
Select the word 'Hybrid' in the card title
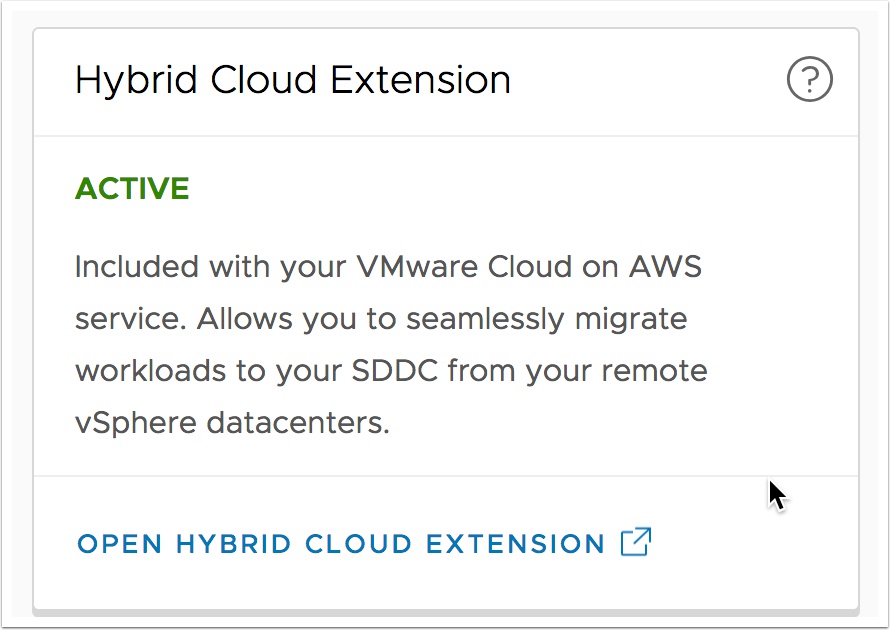(136, 81)
